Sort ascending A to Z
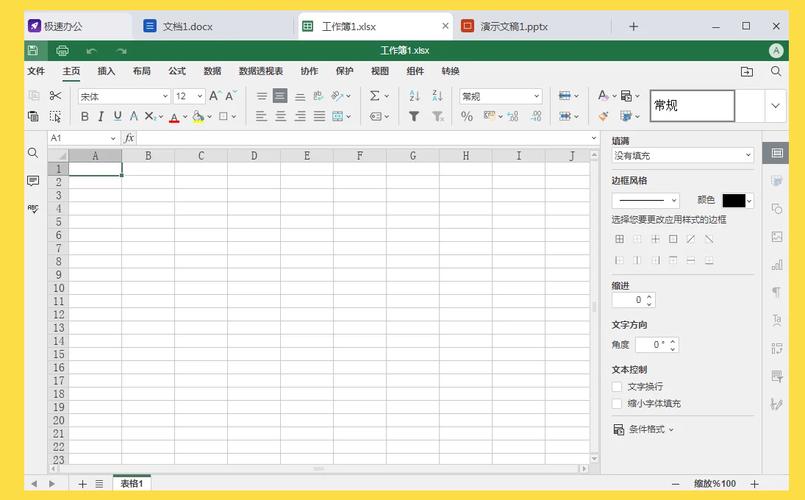The height and width of the screenshot is (500, 805). 414,95
